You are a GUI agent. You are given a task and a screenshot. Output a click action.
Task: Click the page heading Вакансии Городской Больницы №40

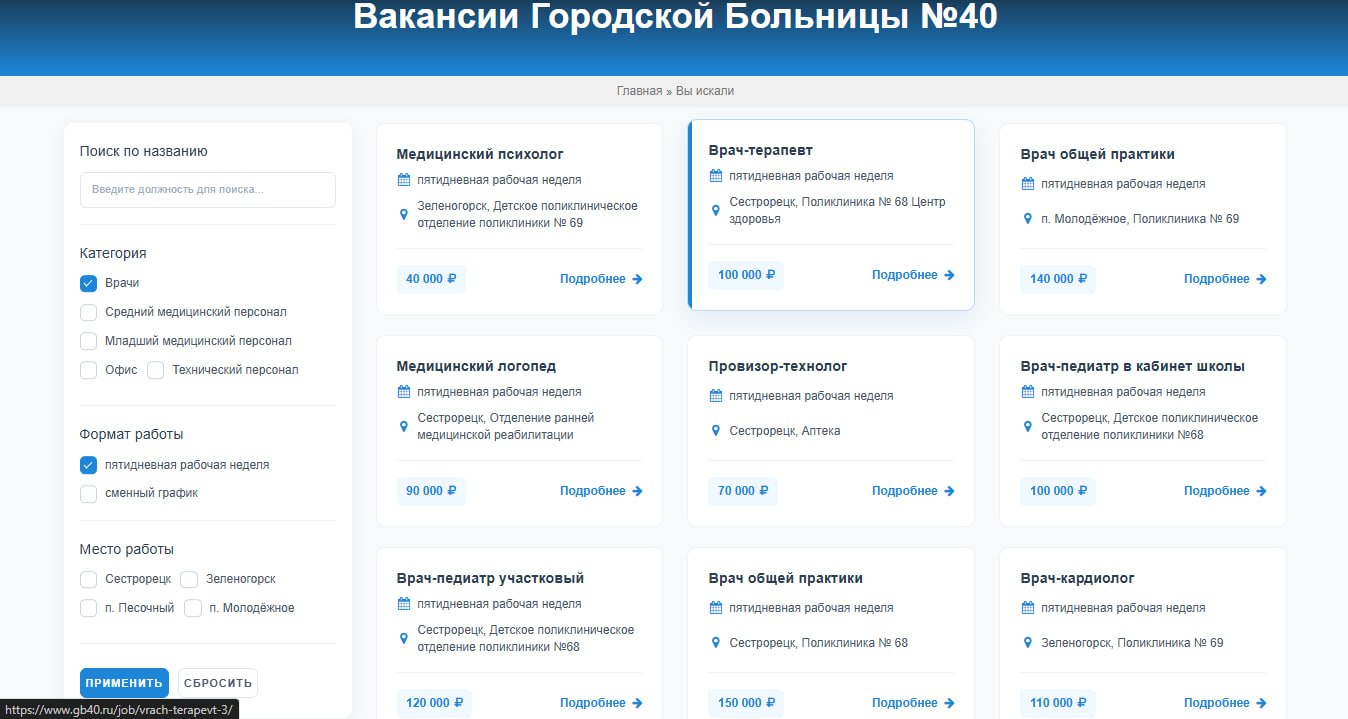click(675, 17)
